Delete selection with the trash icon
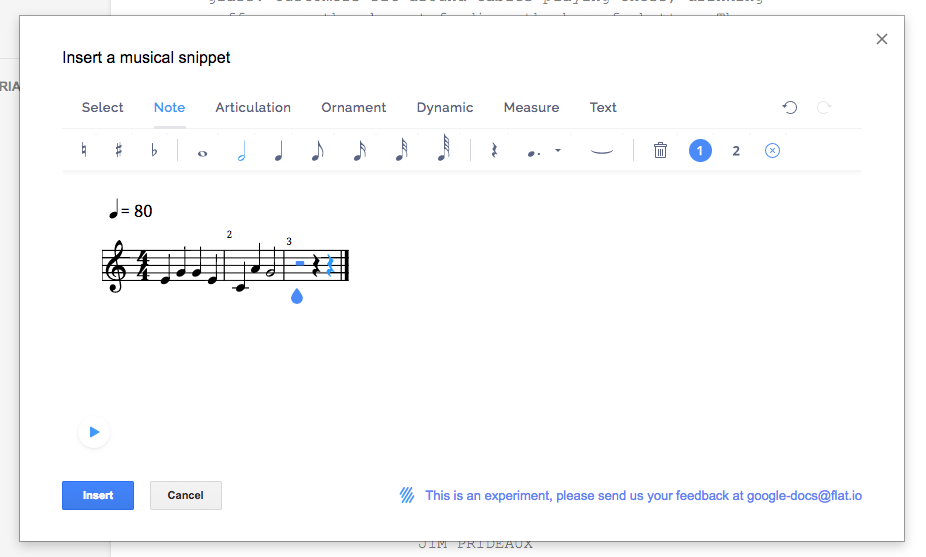The image size is (926, 557). (x=660, y=151)
